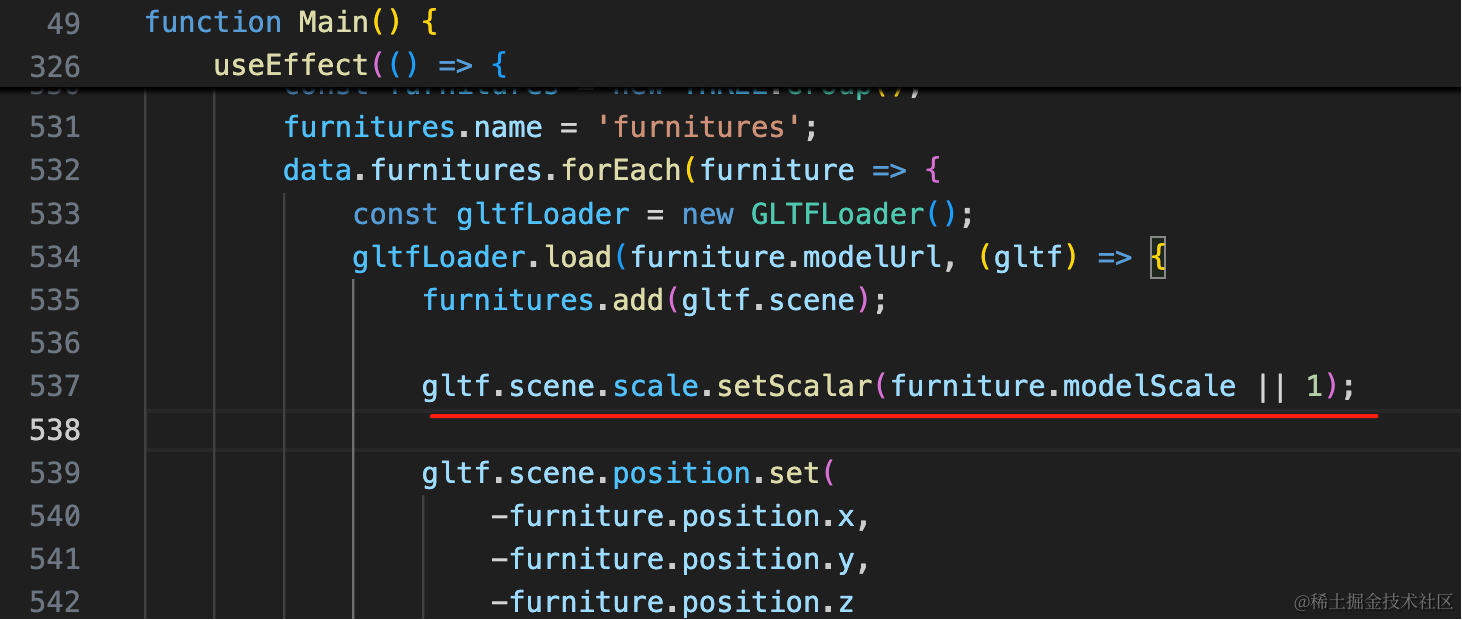Click line number 533 in the gutter
Image resolution: width=1462 pixels, height=620 pixels.
point(54,214)
